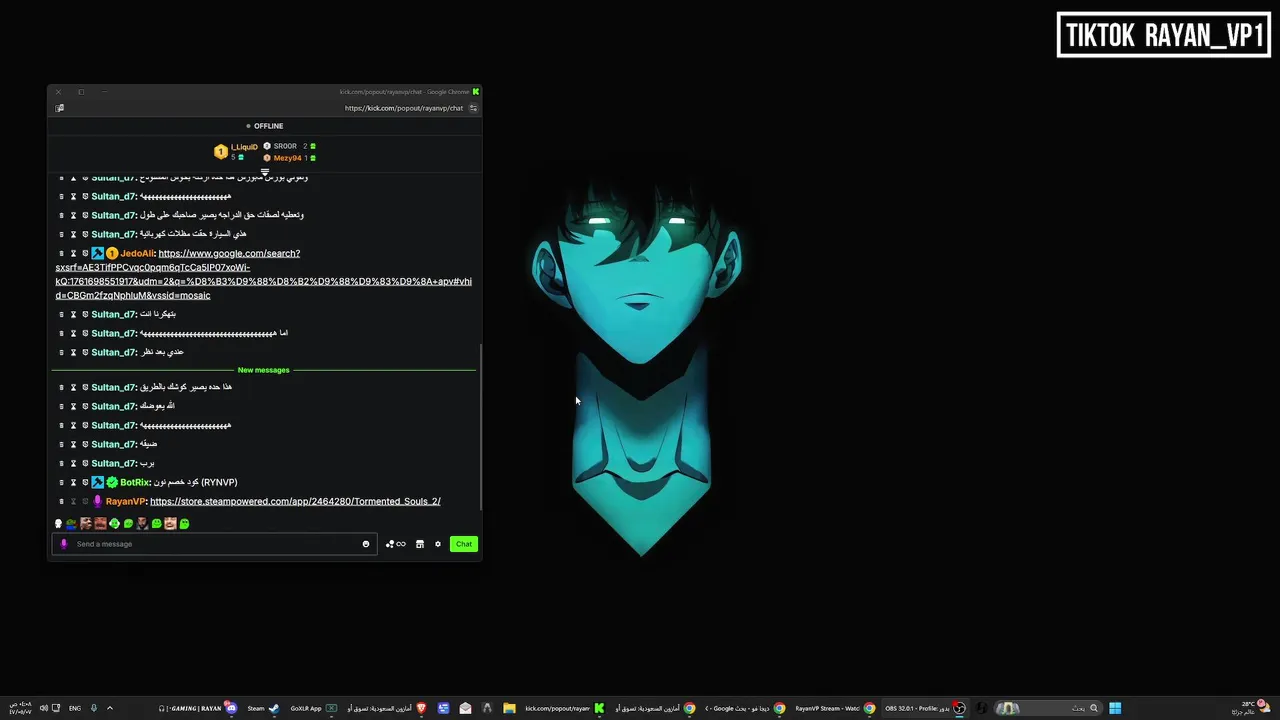Image resolution: width=1280 pixels, height=720 pixels.
Task: Click the BotRix username in chat
Action: point(135,482)
